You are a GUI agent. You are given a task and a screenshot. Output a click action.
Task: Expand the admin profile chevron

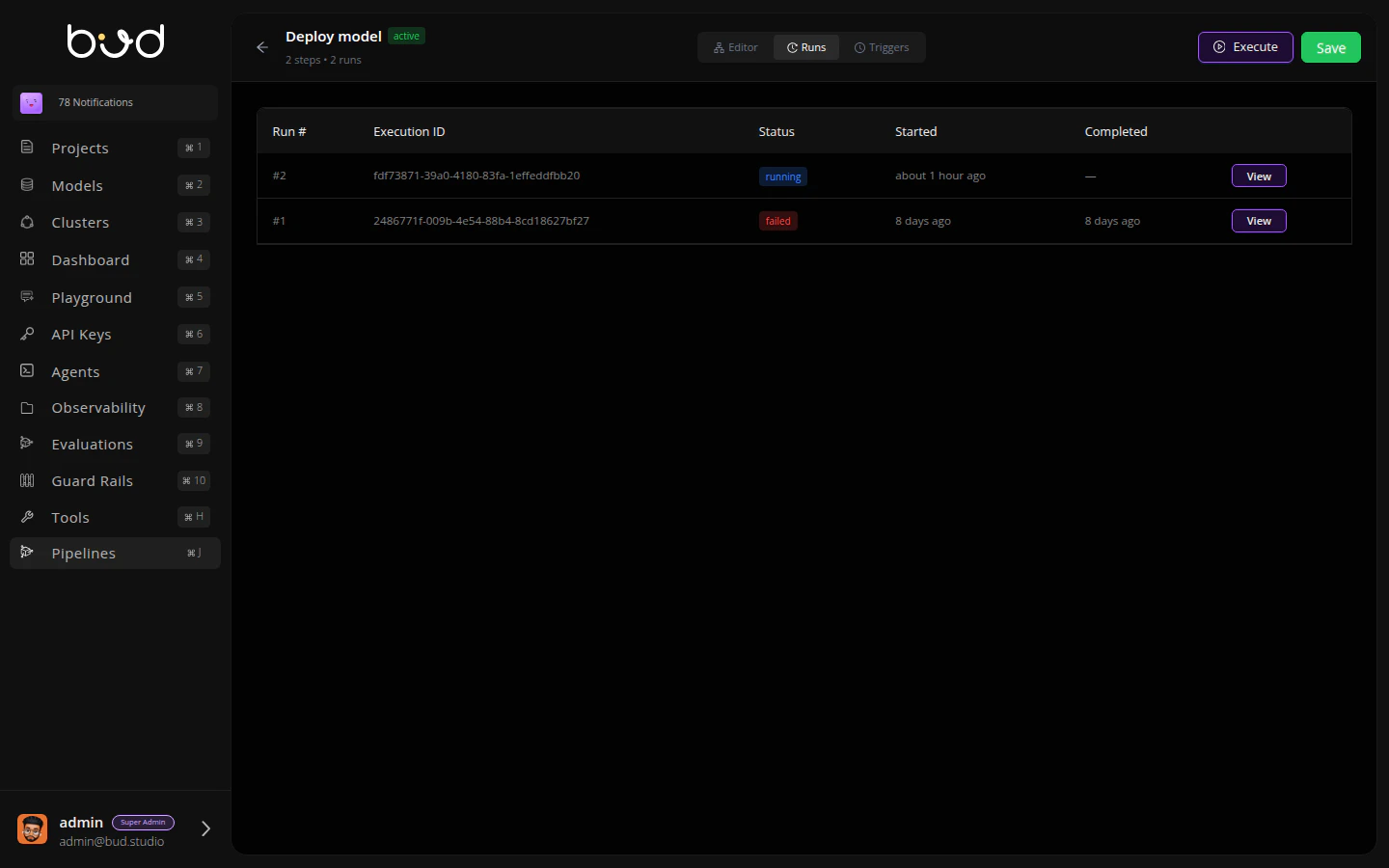pyautogui.click(x=205, y=828)
